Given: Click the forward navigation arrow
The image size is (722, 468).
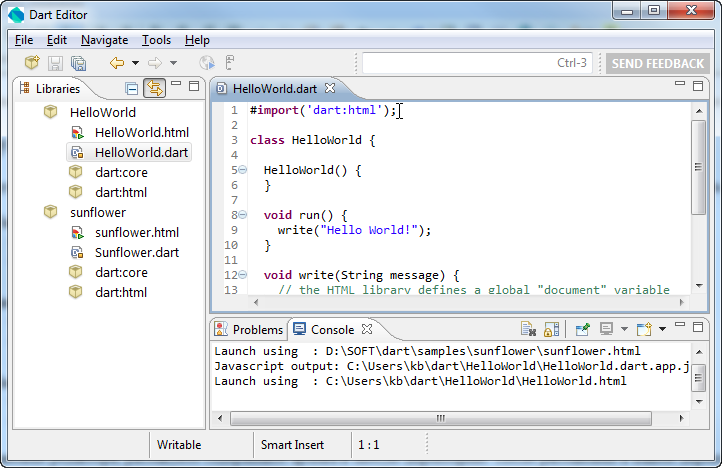Looking at the screenshot, I should pos(155,63).
